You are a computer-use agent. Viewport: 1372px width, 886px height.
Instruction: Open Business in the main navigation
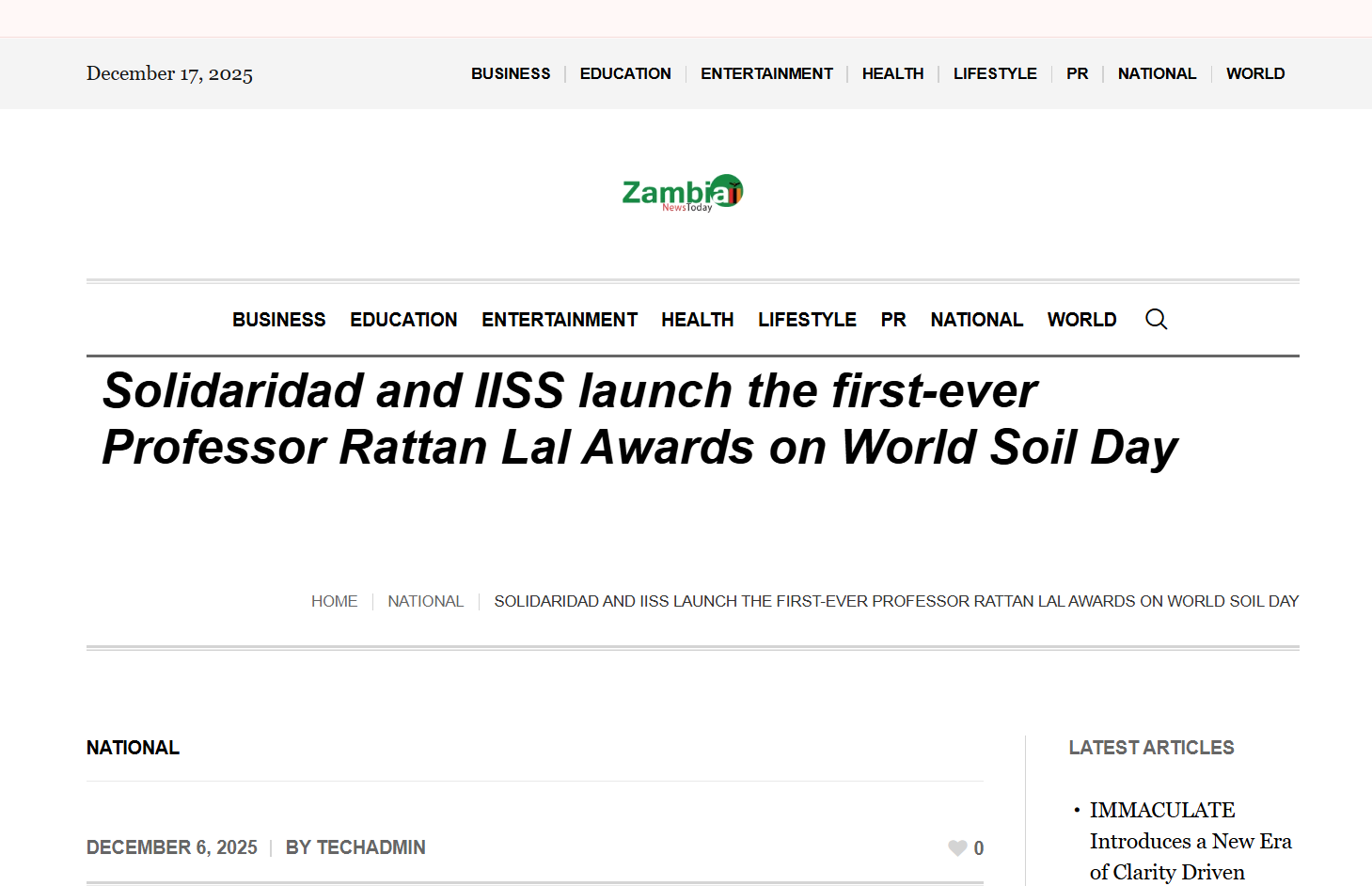(x=279, y=320)
